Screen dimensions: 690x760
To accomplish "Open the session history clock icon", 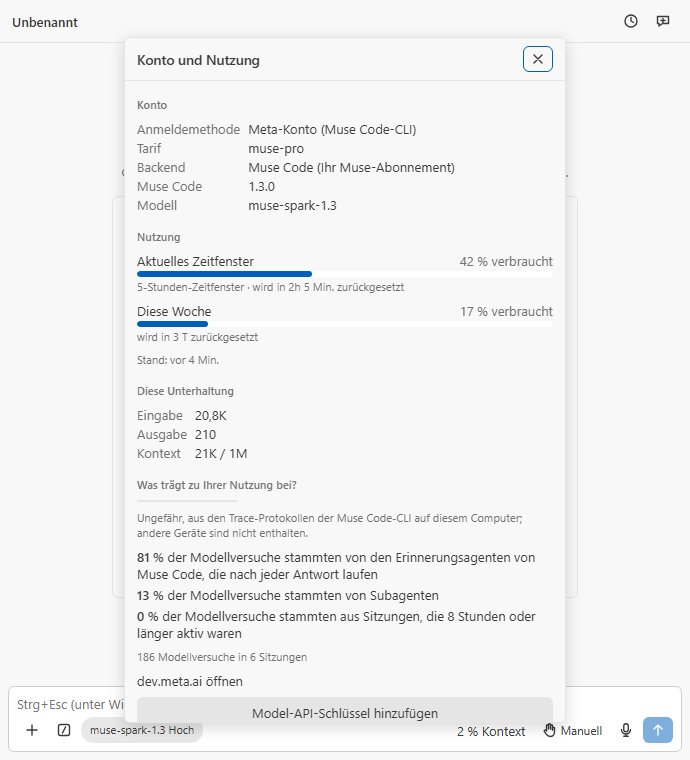I will pyautogui.click(x=630, y=21).
